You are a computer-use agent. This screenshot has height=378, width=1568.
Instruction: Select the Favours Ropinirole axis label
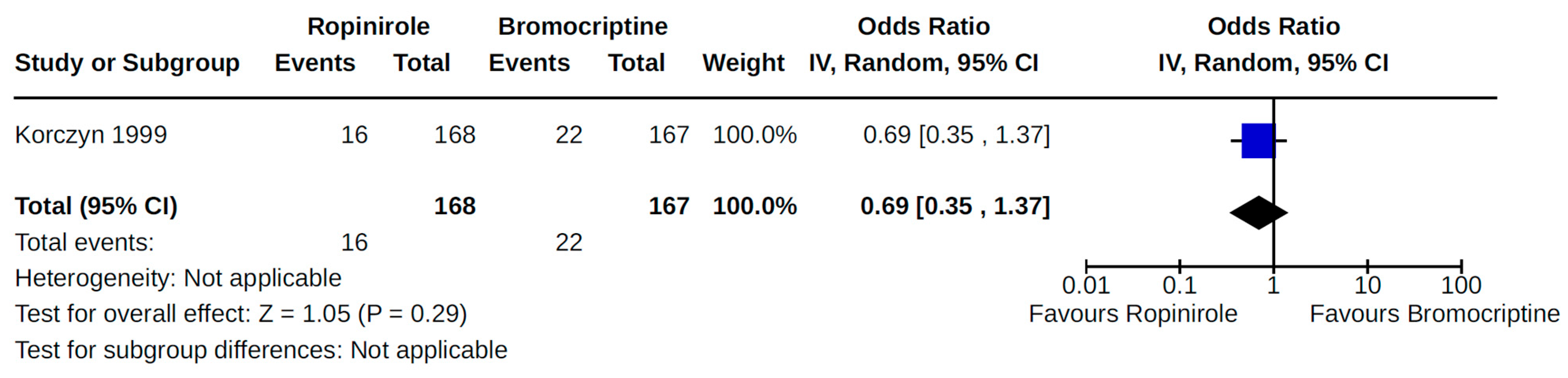pyautogui.click(x=1133, y=314)
